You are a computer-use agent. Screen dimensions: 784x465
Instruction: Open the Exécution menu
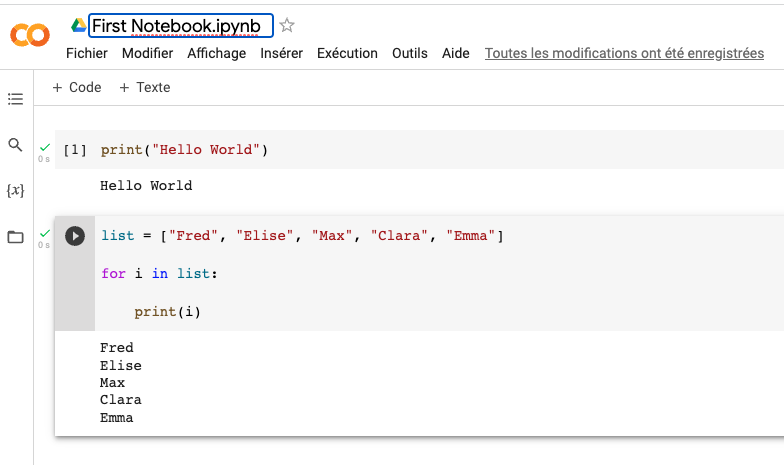(x=347, y=54)
